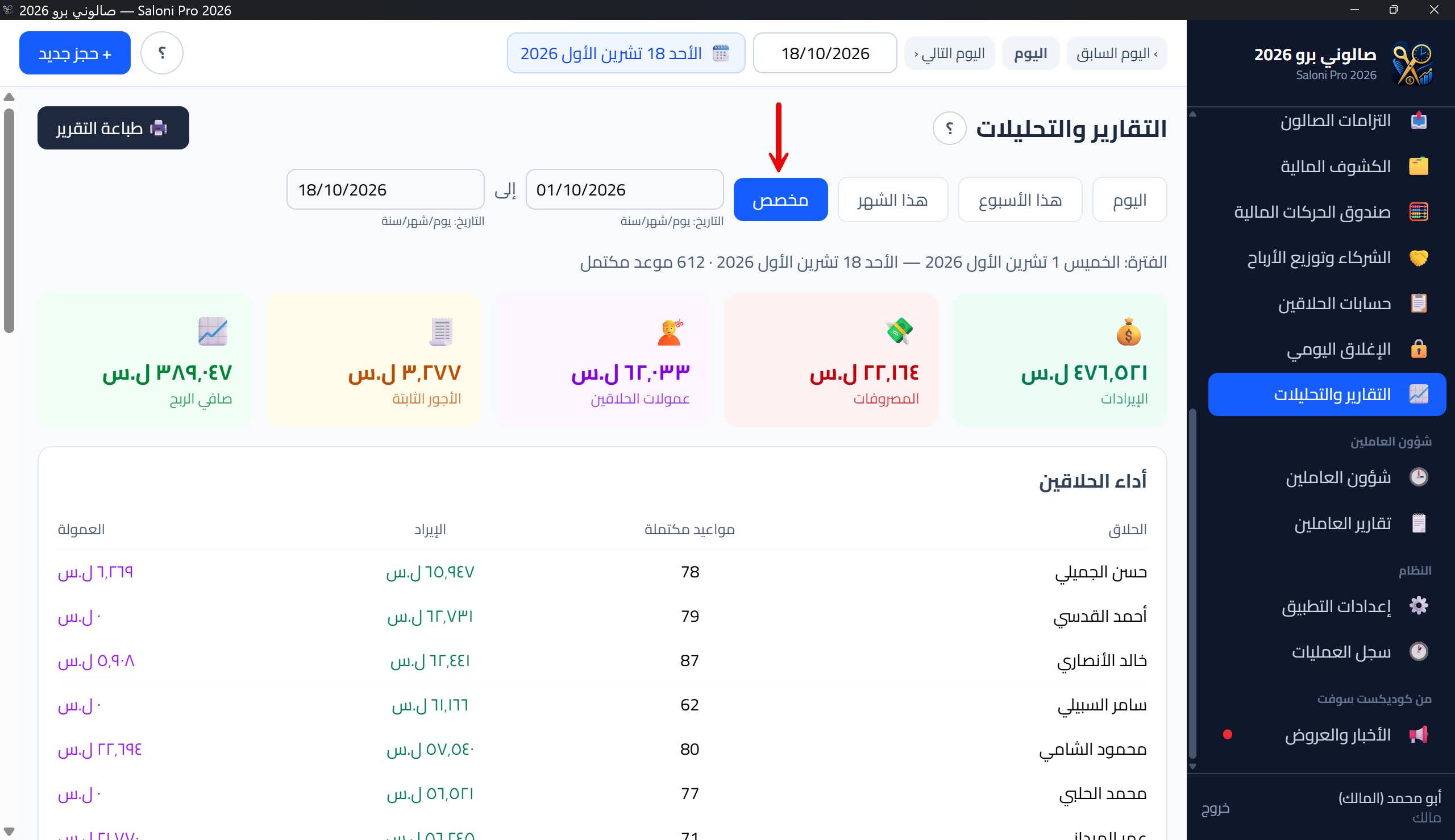
Task: Open شؤون العاملين clock icon
Action: tap(1418, 477)
